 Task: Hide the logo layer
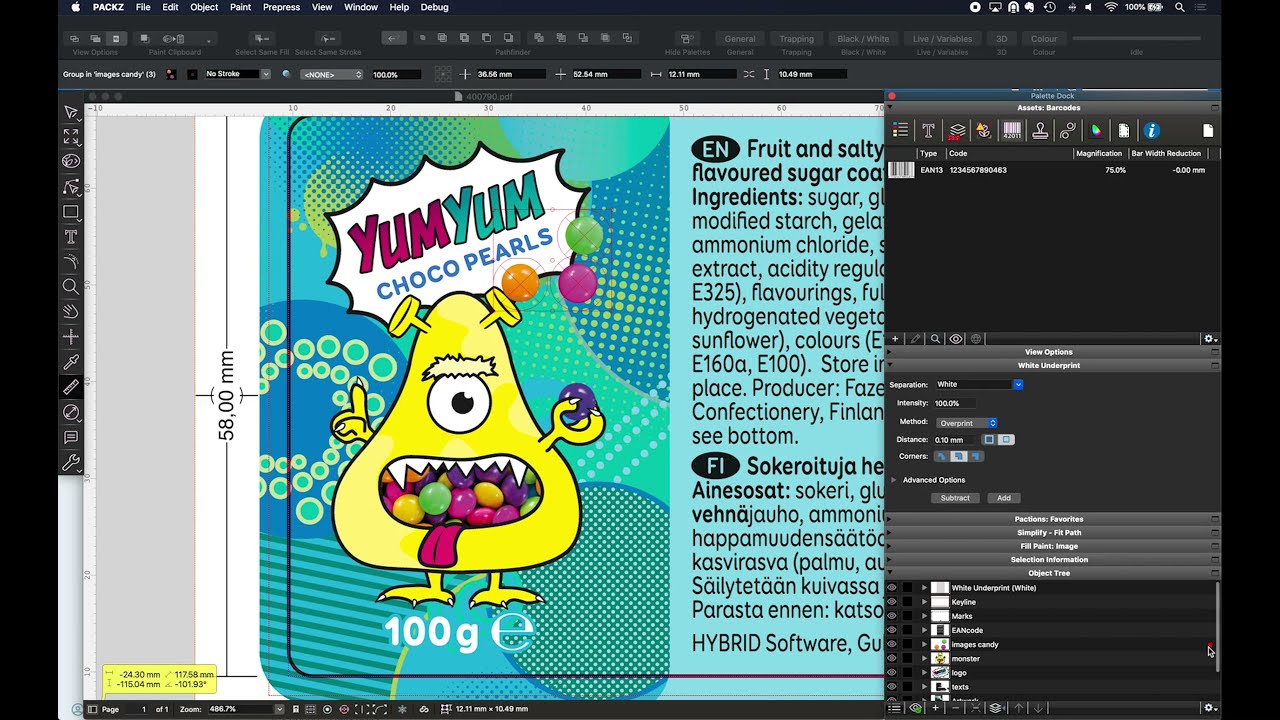(x=892, y=672)
